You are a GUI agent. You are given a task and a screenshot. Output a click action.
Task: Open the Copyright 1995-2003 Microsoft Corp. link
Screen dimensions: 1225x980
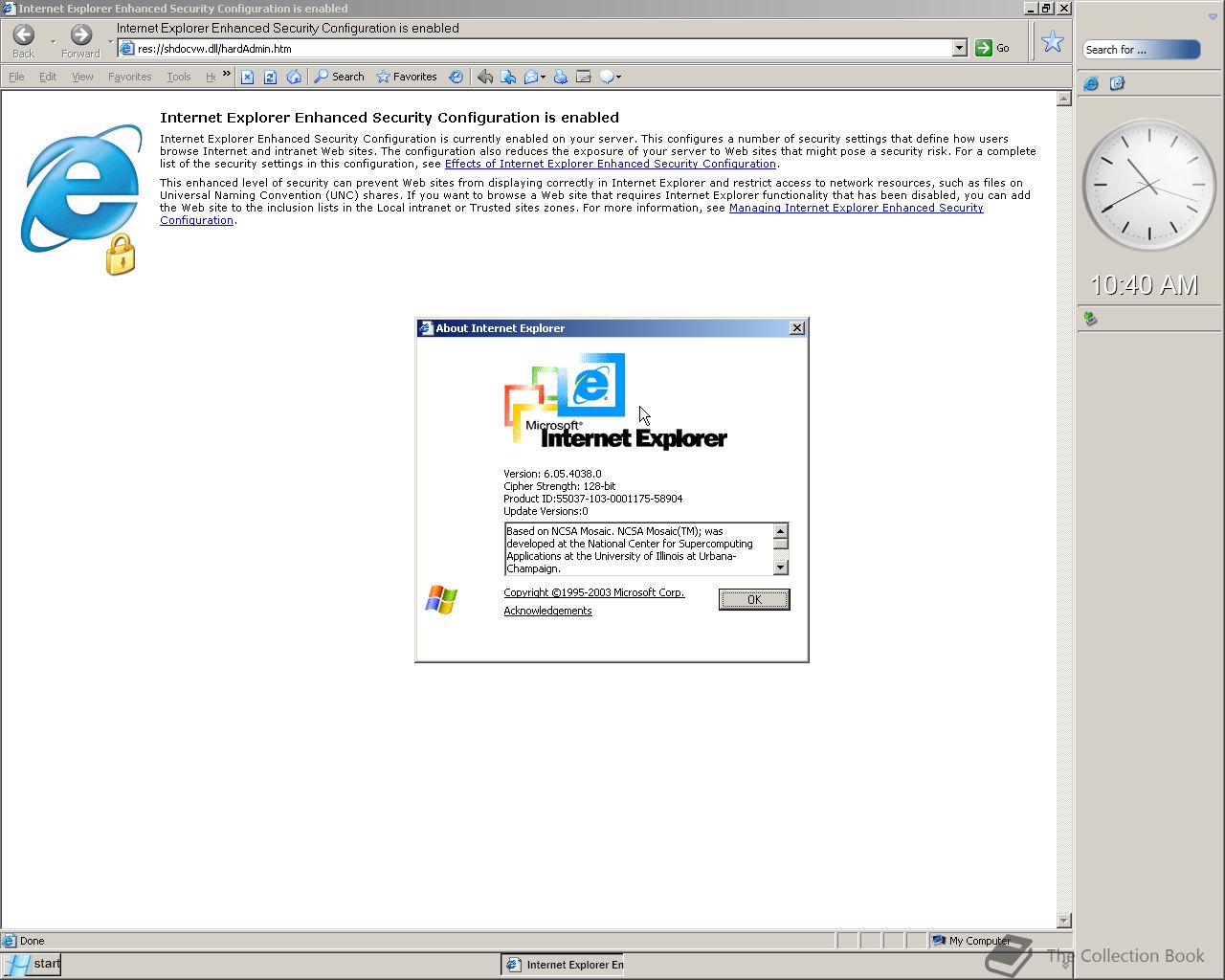pos(594,592)
